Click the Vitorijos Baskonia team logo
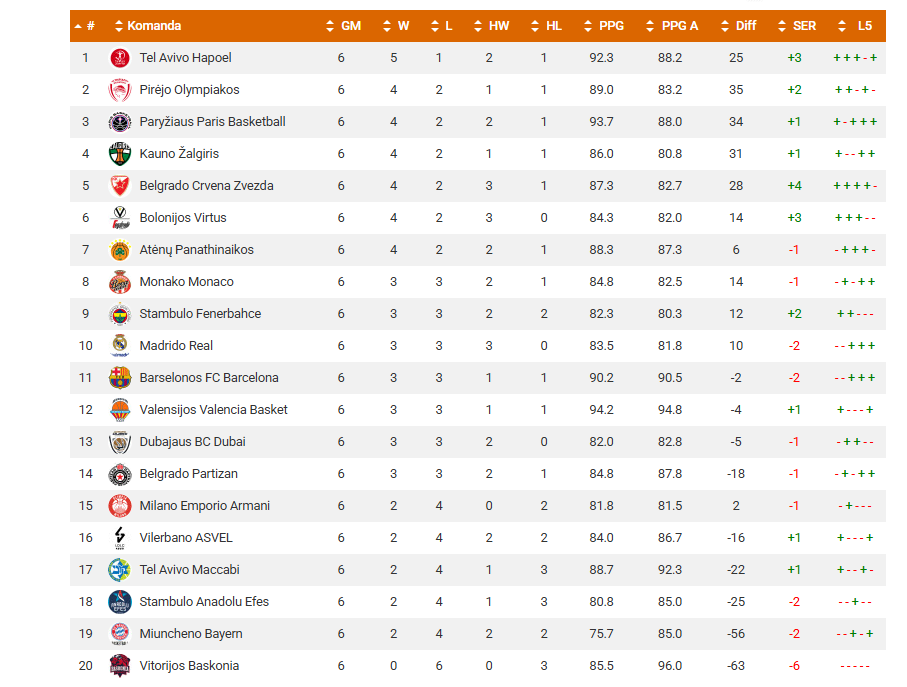The height and width of the screenshot is (687, 907). pyautogui.click(x=120, y=666)
